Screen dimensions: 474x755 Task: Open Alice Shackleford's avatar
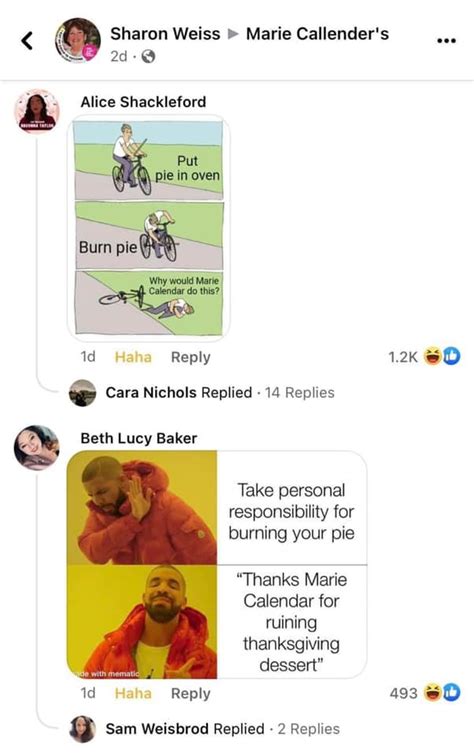click(x=37, y=111)
